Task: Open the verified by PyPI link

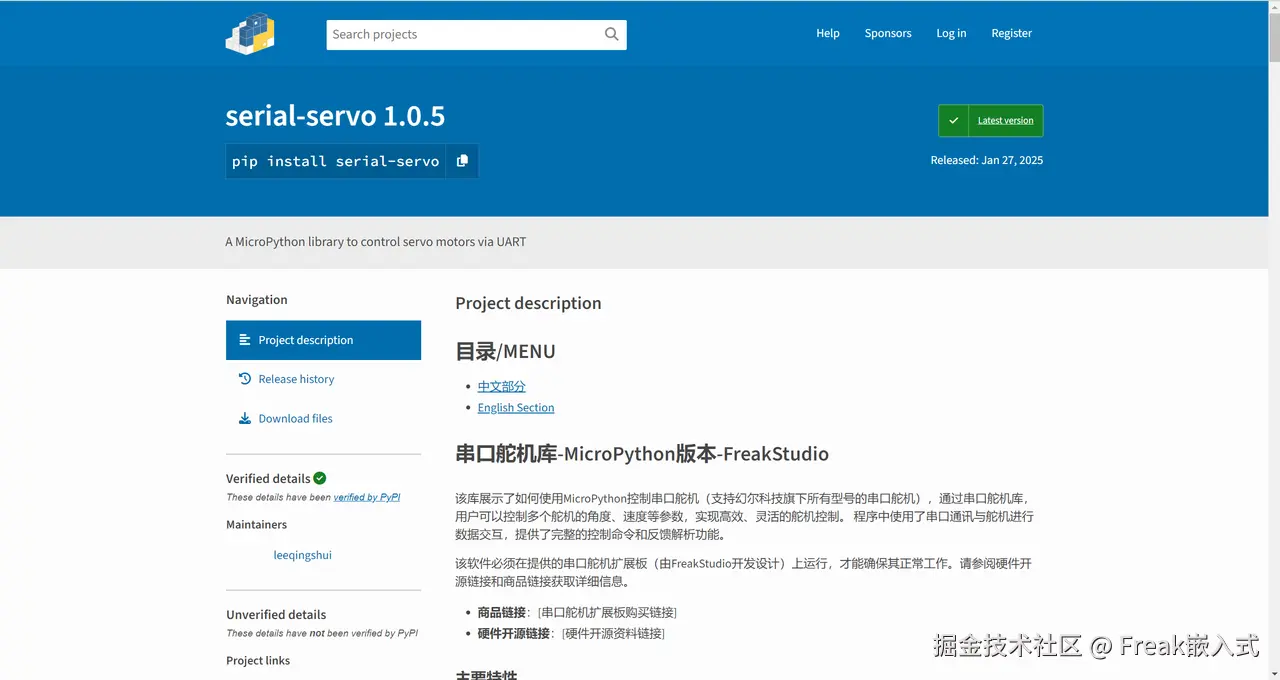Action: tap(367, 497)
